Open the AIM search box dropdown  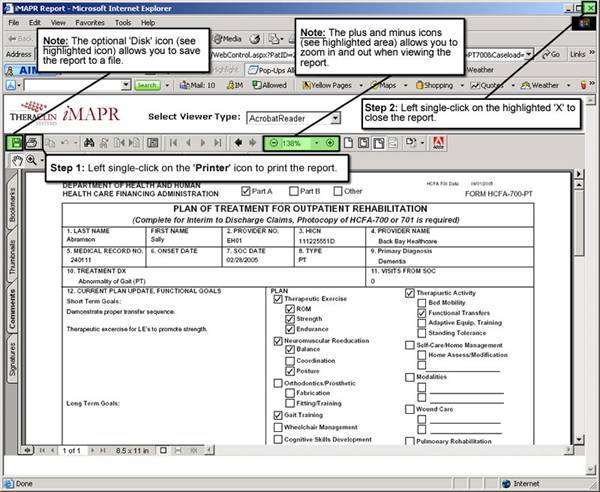coord(126,85)
